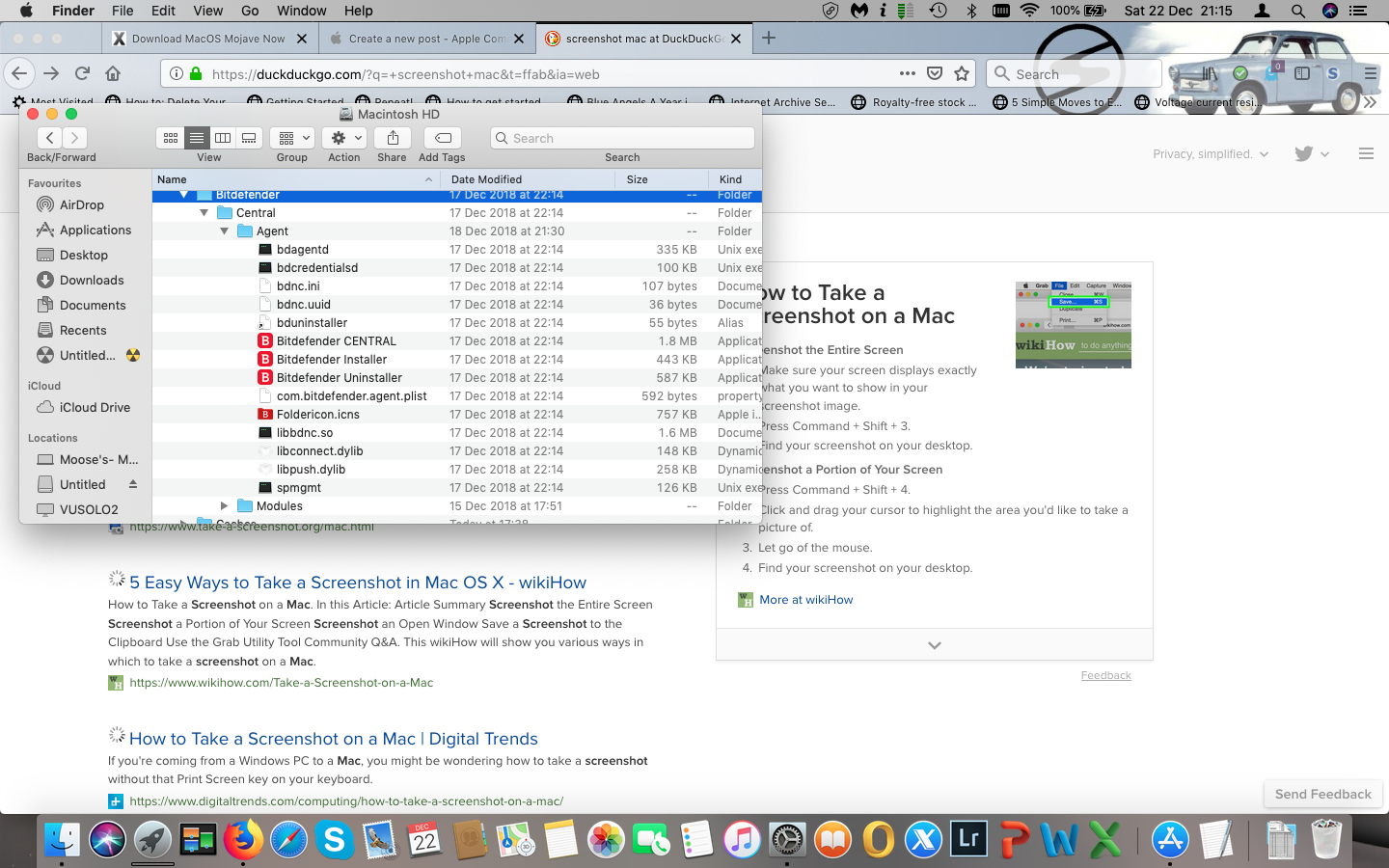Open the App Store from the Dock
The height and width of the screenshot is (868, 1389).
click(x=1170, y=839)
